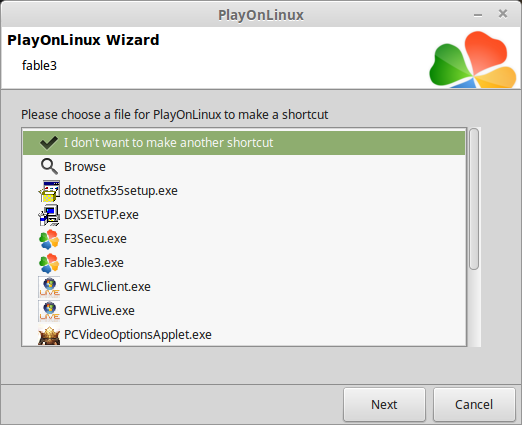This screenshot has width=522, height=425.
Task: Click the Cancel button
Action: click(474, 404)
